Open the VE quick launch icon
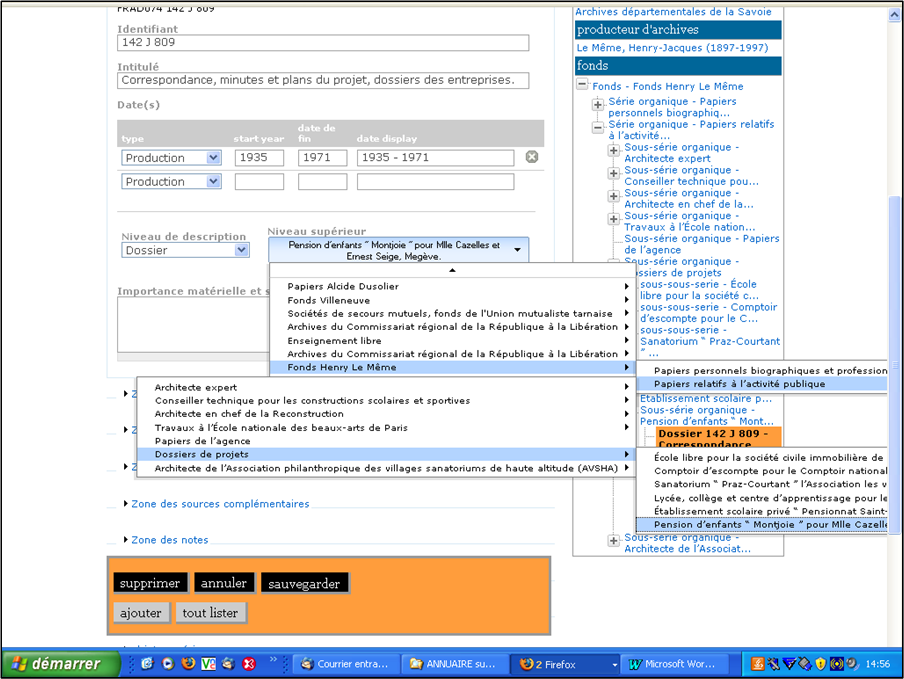Image resolution: width=904 pixels, height=679 pixels. point(208,663)
